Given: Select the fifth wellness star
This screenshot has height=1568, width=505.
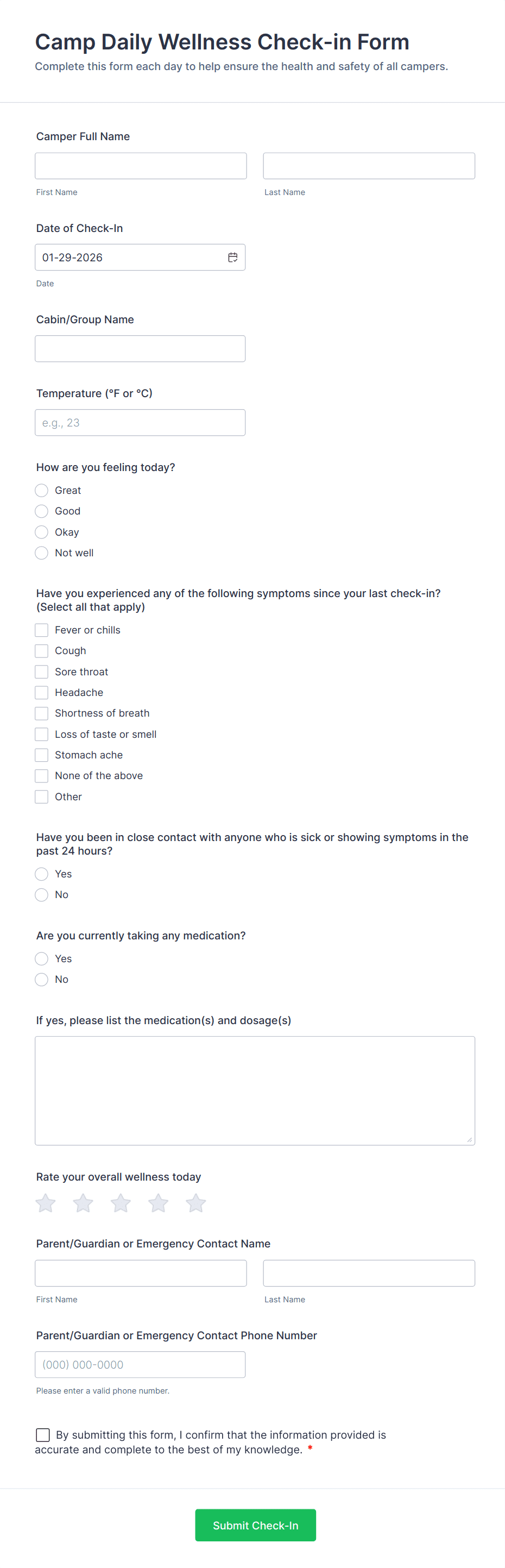Looking at the screenshot, I should 196,1203.
